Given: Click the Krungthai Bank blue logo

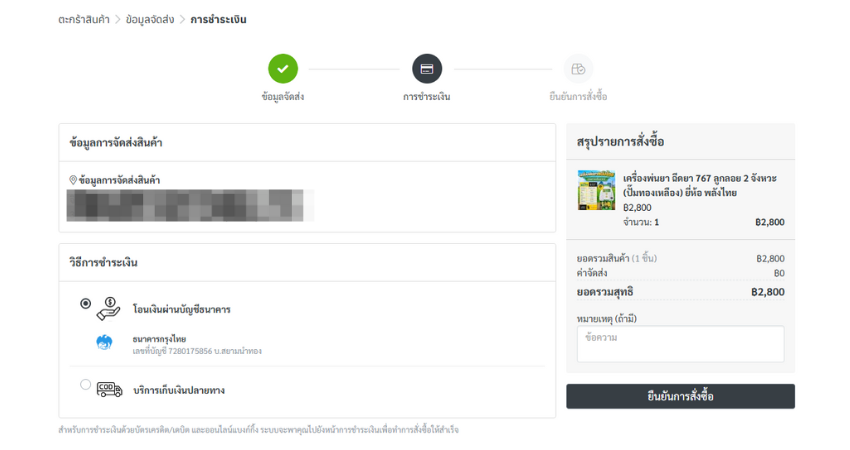Looking at the screenshot, I should (x=104, y=343).
